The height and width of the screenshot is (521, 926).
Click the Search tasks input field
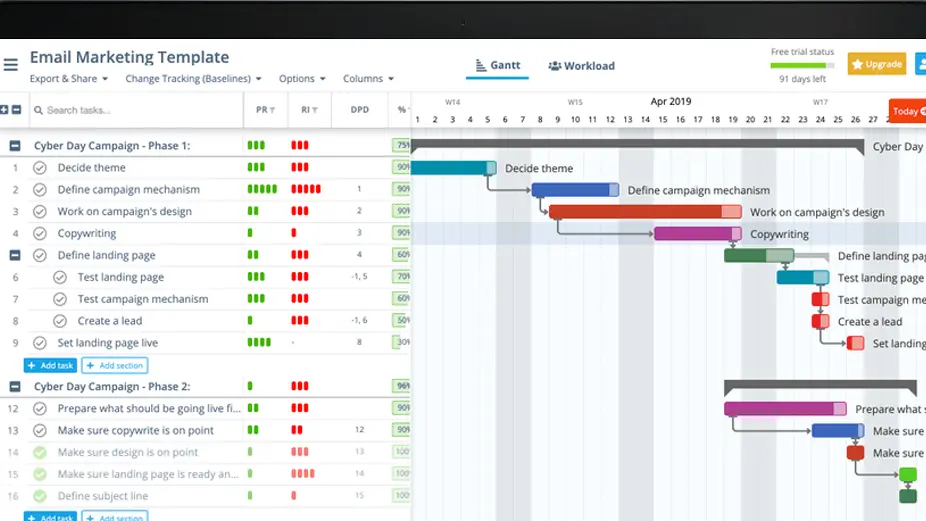click(x=140, y=110)
